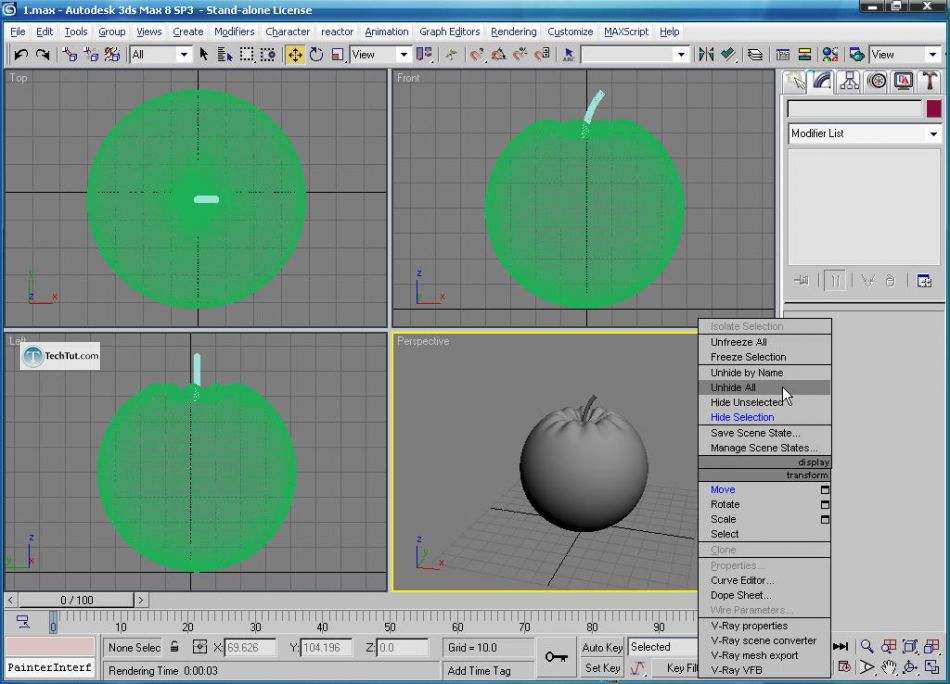Image resolution: width=950 pixels, height=684 pixels.
Task: Click the Zoom magnifier viewport control
Action: [x=867, y=646]
